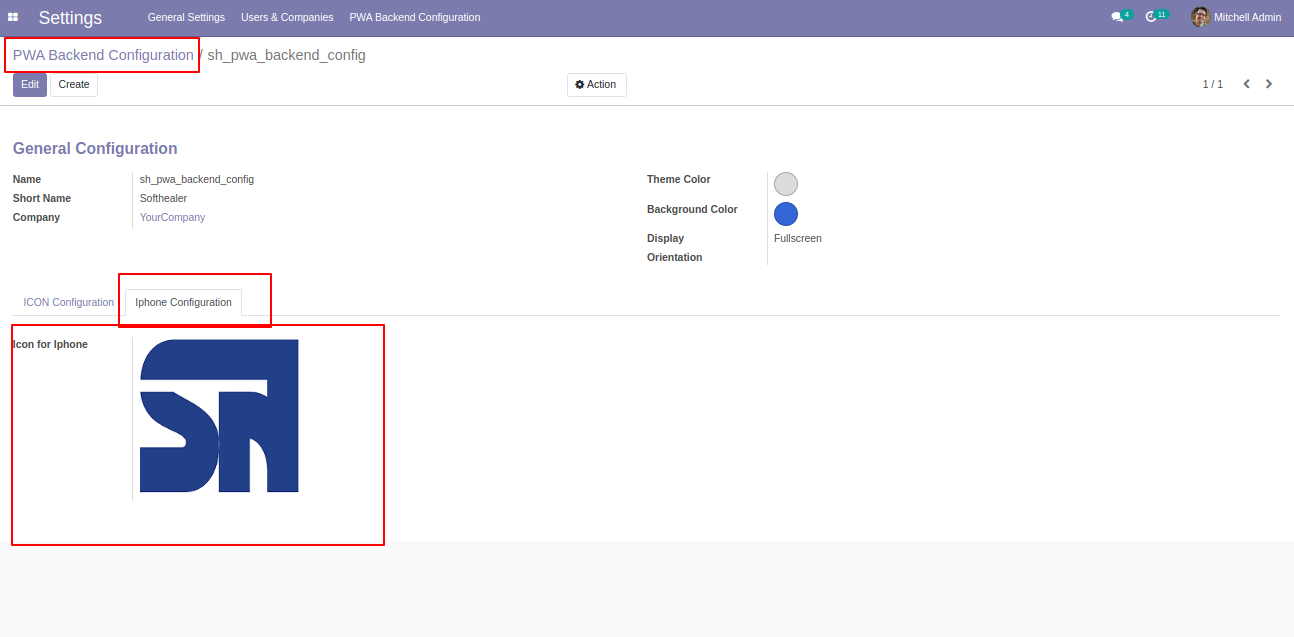This screenshot has height=637, width=1294.
Task: Open the Action gear dropdown
Action: [597, 85]
